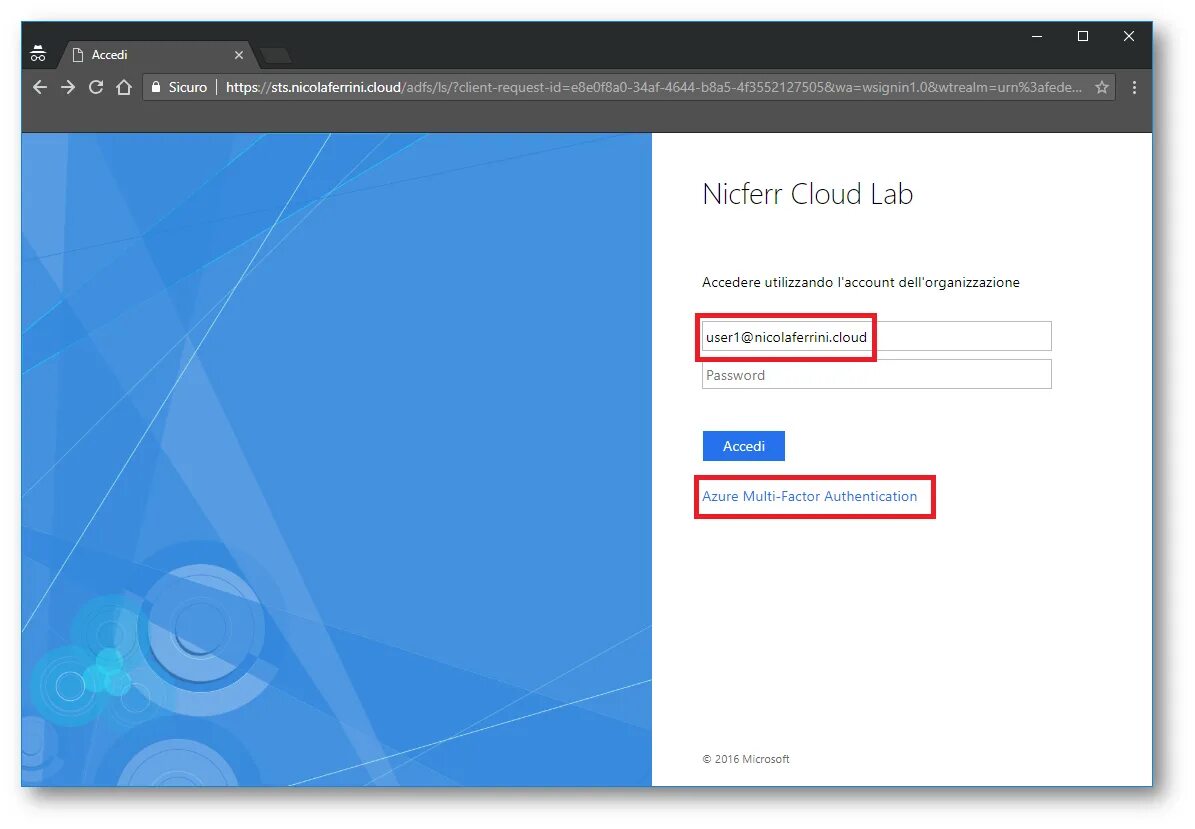Click the address bar URL
This screenshot has height=829, width=1195.
654,88
